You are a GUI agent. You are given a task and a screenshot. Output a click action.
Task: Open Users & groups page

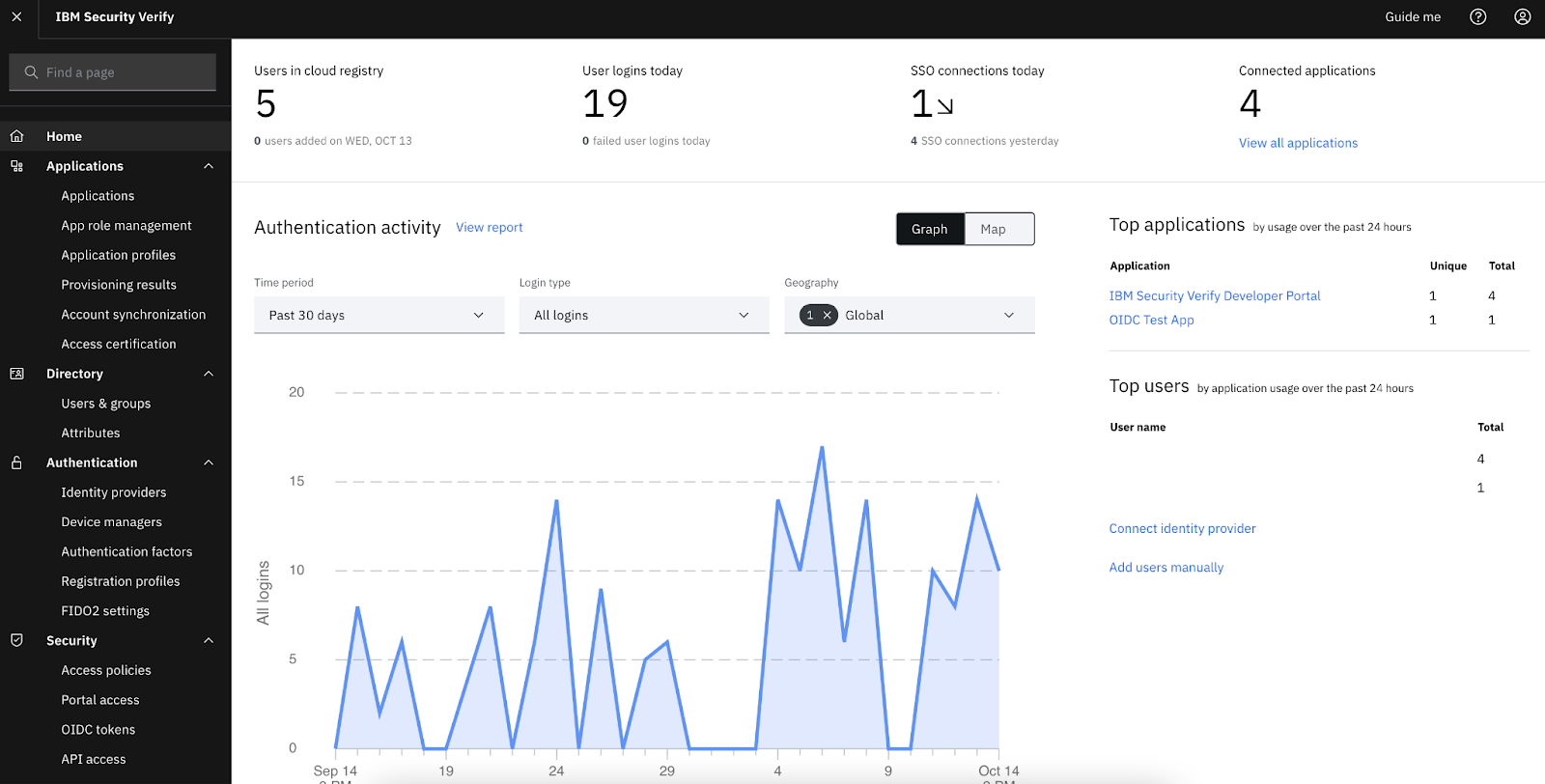pyautogui.click(x=106, y=404)
